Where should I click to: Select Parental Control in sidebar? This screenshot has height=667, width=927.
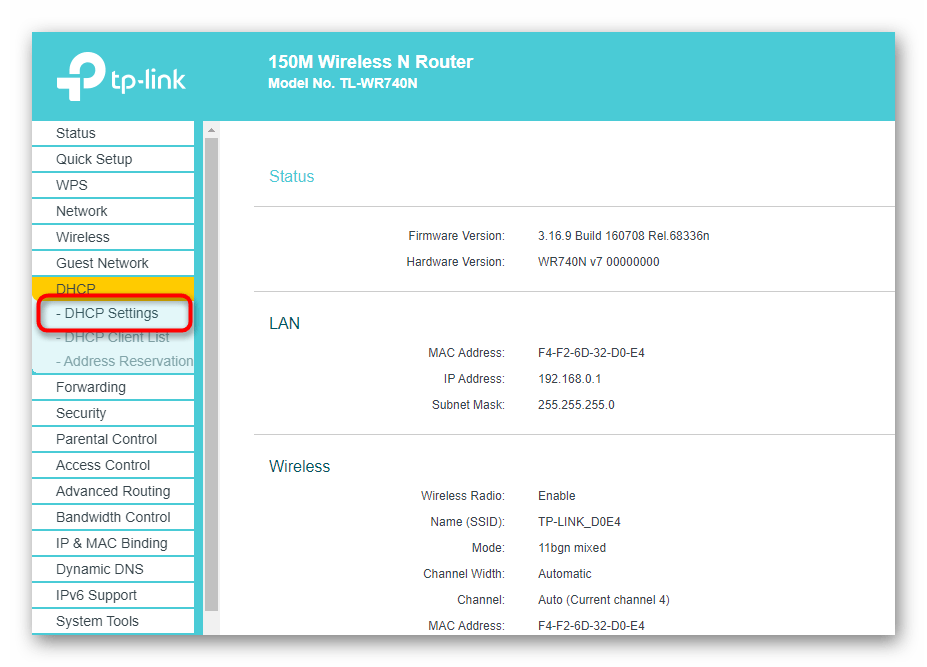(107, 439)
